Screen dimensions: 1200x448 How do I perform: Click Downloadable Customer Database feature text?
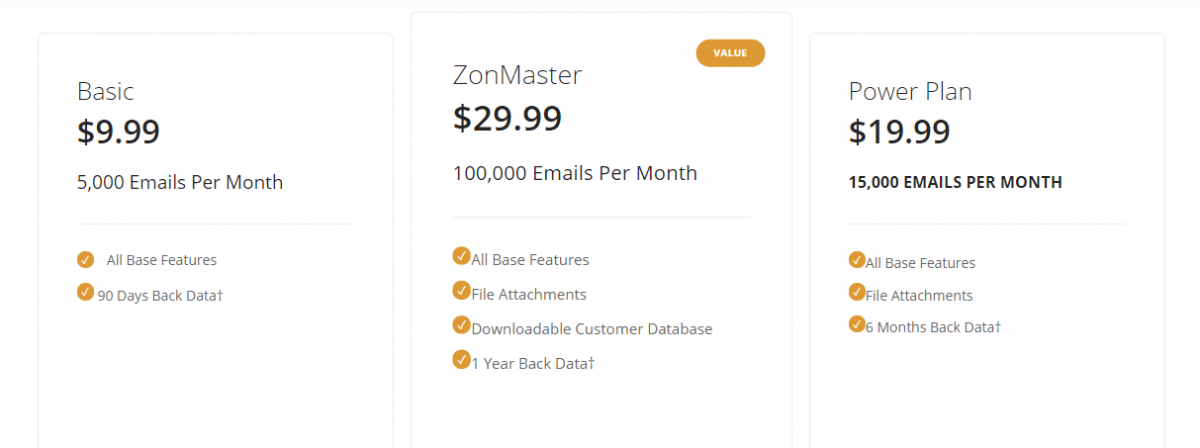pyautogui.click(x=592, y=329)
